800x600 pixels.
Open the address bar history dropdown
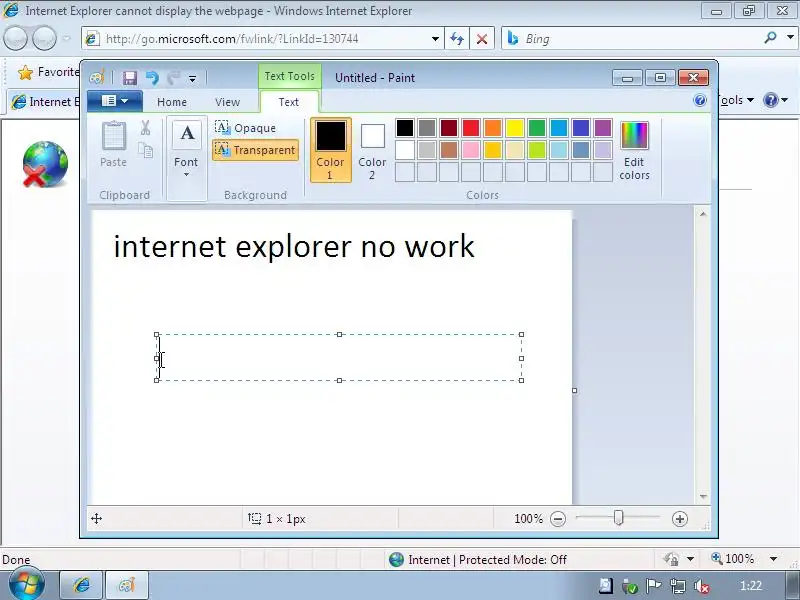435,39
